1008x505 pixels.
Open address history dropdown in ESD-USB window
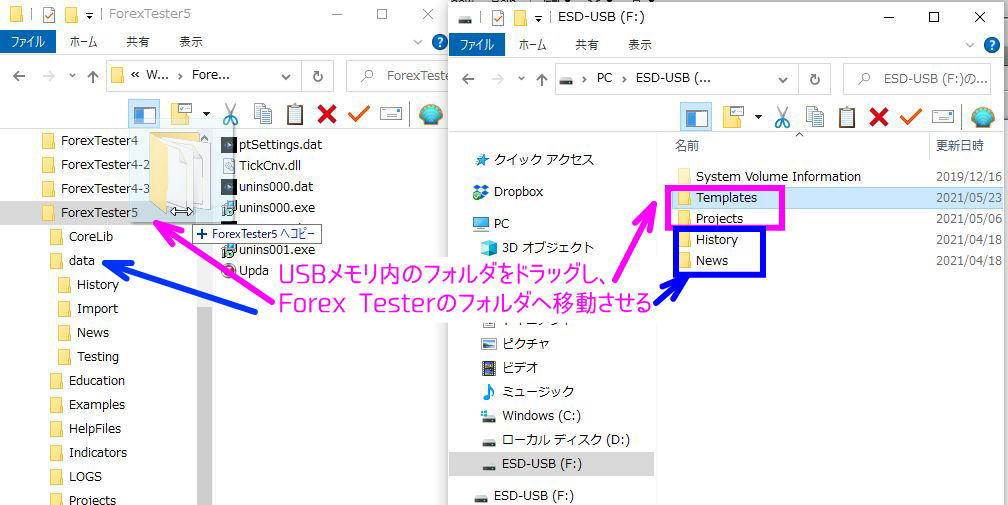(783, 80)
